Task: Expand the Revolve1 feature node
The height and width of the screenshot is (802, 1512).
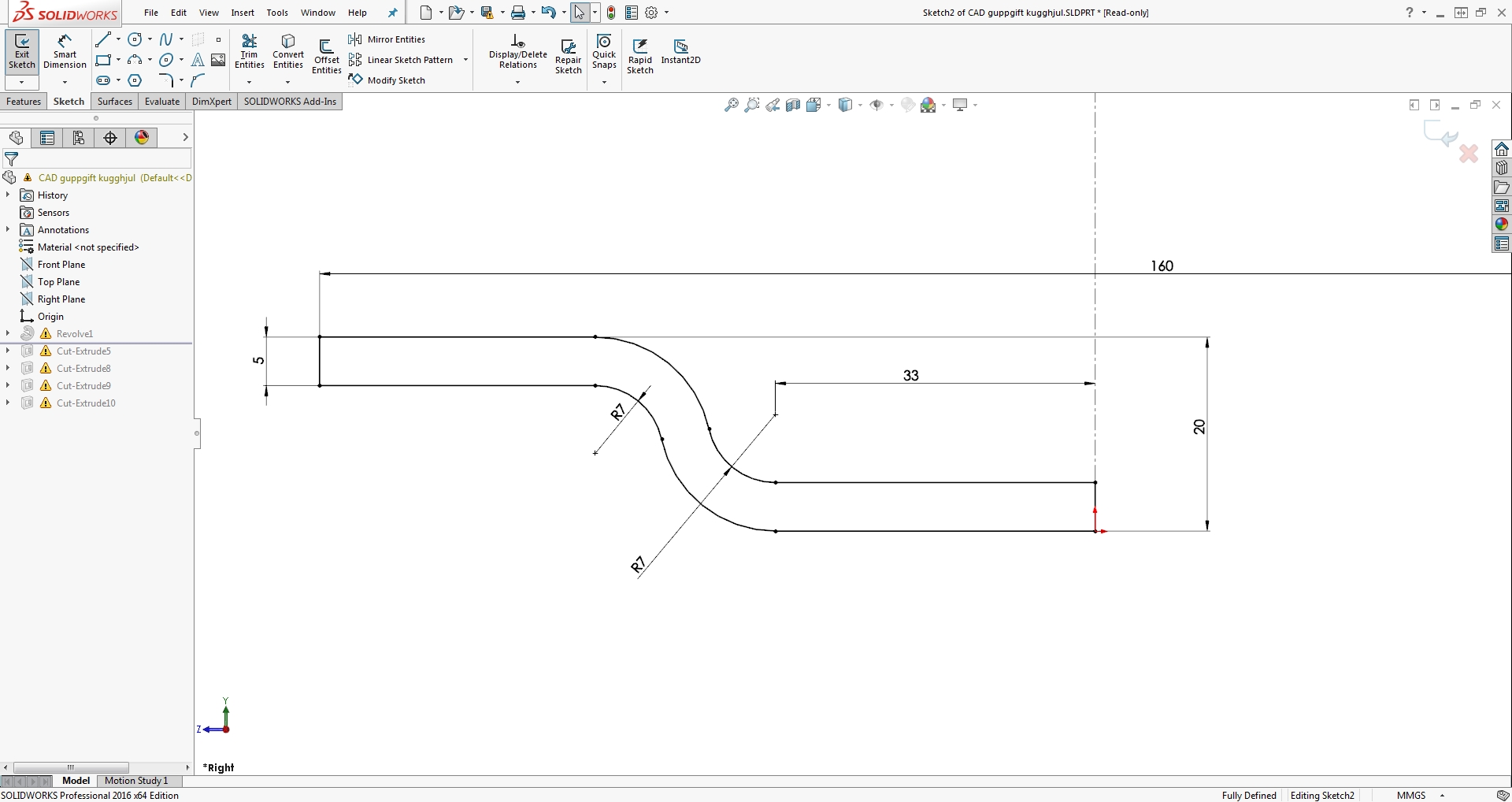Action: click(8, 334)
